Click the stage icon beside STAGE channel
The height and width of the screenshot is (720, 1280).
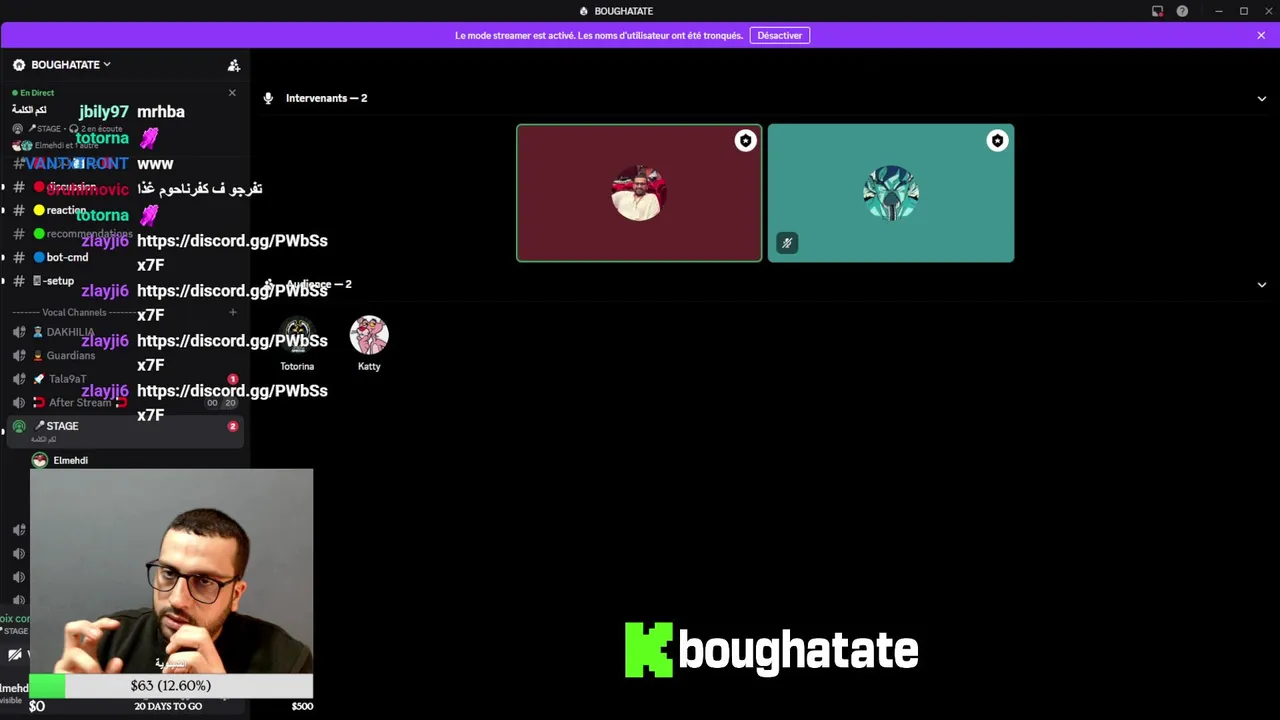pyautogui.click(x=19, y=426)
